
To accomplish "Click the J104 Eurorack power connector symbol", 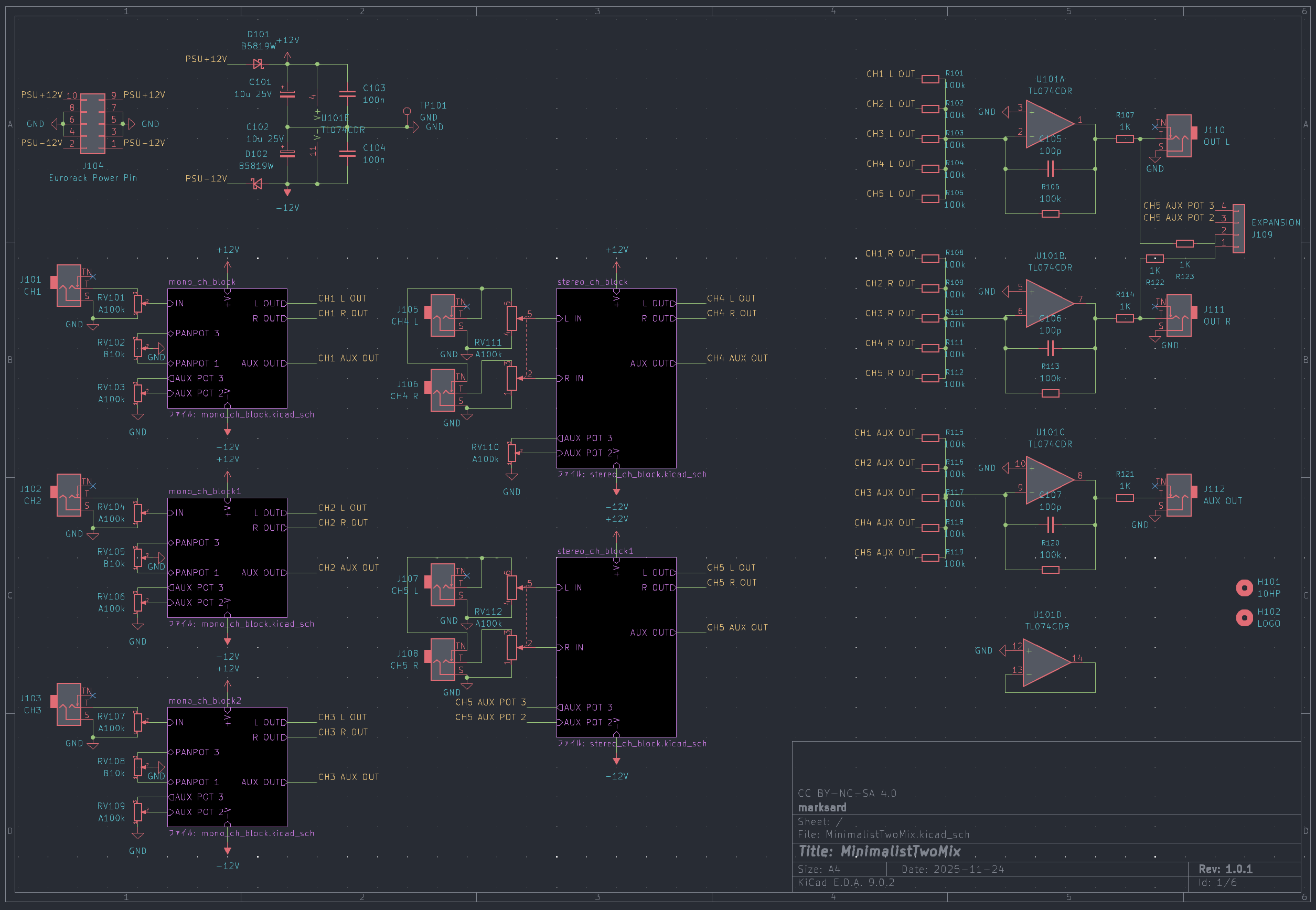I will pos(93,124).
